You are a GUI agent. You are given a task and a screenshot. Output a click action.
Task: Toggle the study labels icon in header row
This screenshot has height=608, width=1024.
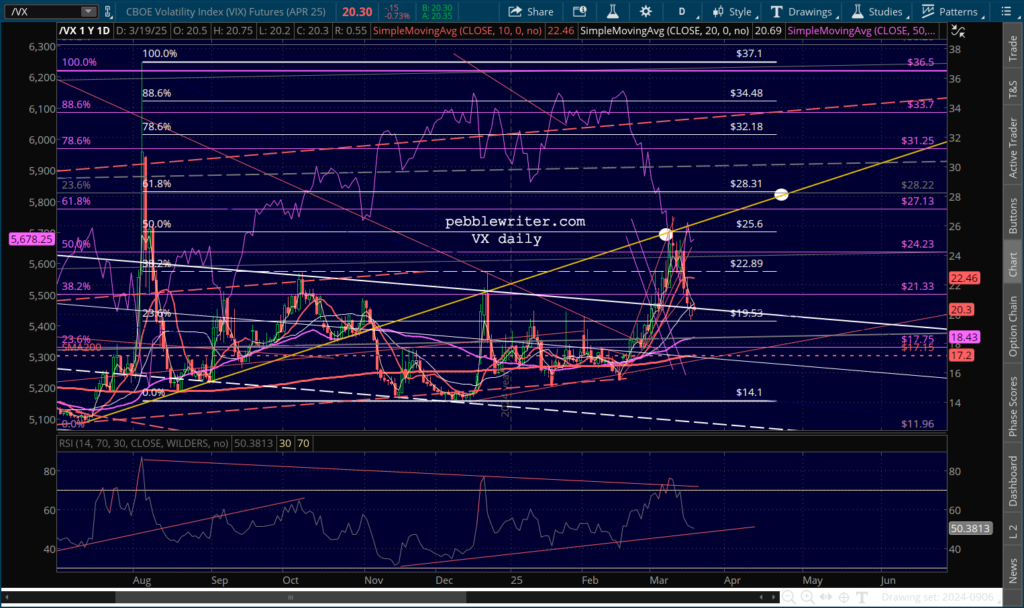pyautogui.click(x=957, y=30)
